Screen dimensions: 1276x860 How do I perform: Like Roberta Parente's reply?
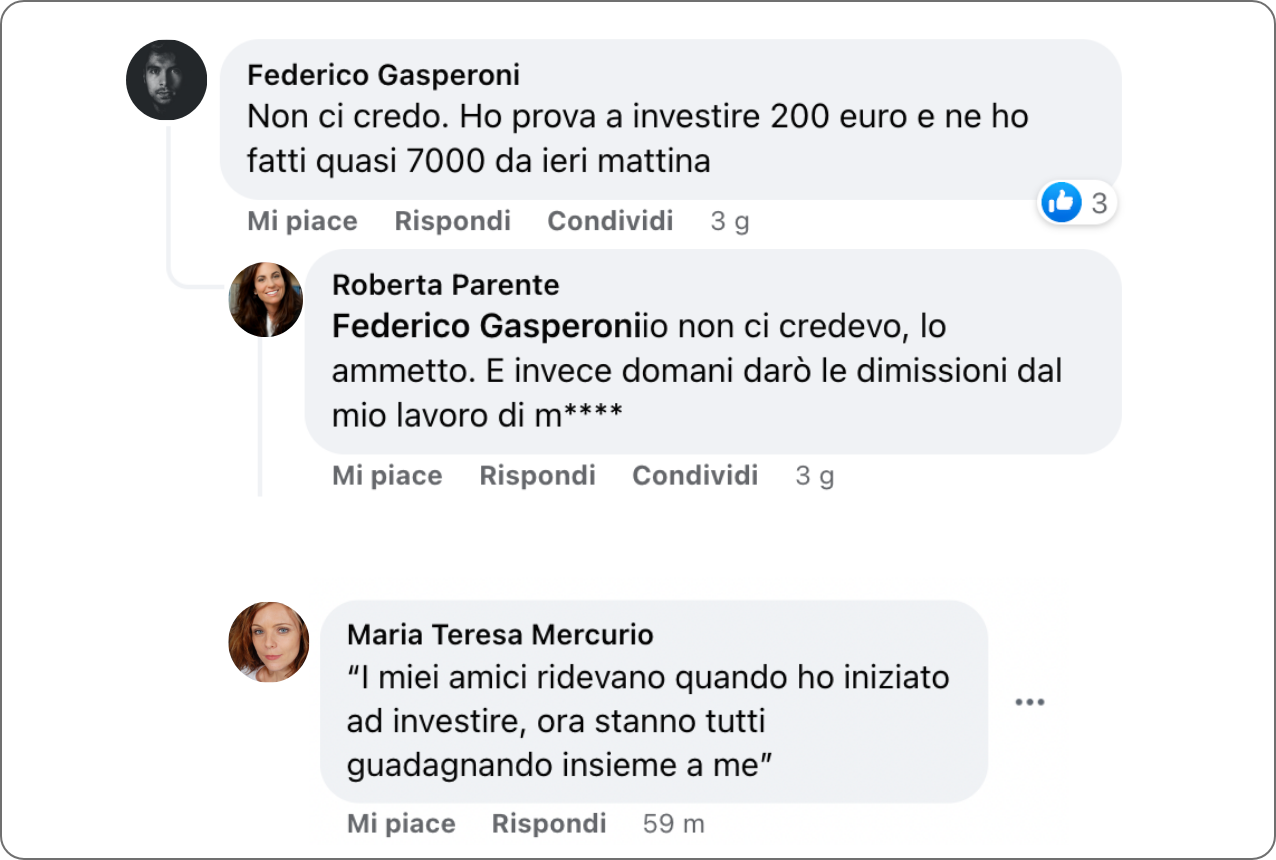387,476
